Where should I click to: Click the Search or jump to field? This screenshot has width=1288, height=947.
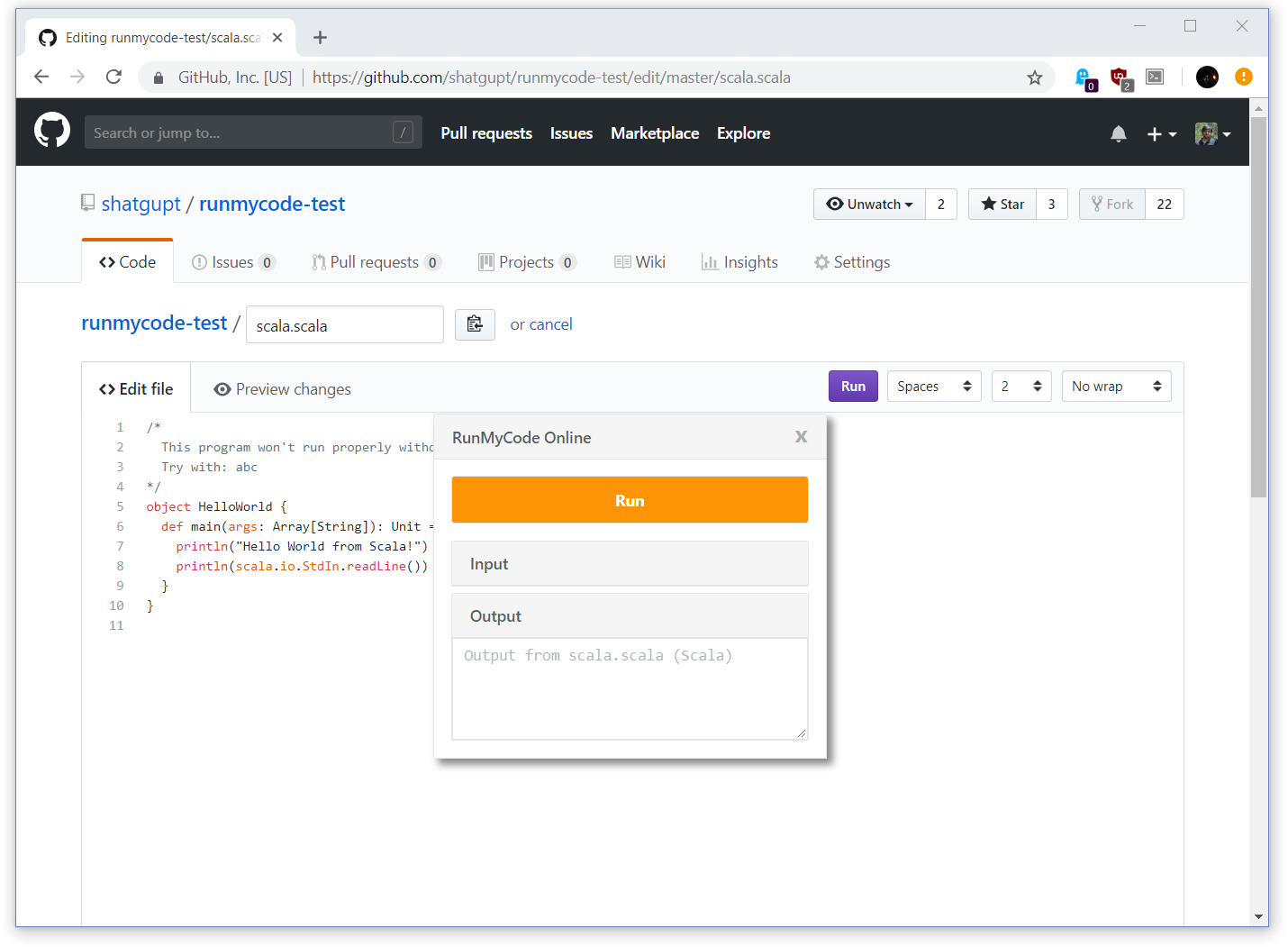point(253,132)
